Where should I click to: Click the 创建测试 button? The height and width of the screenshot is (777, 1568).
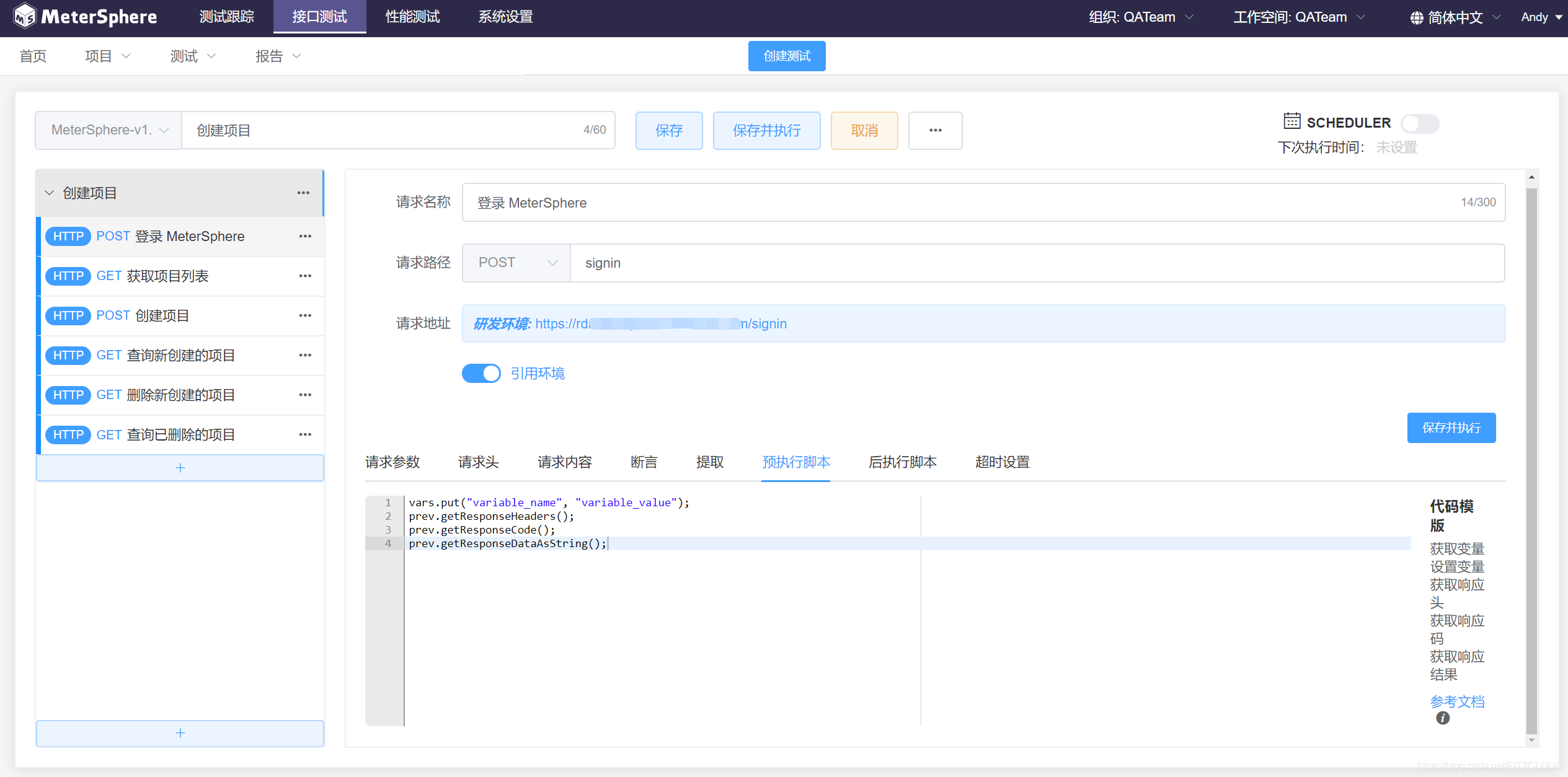coord(787,56)
